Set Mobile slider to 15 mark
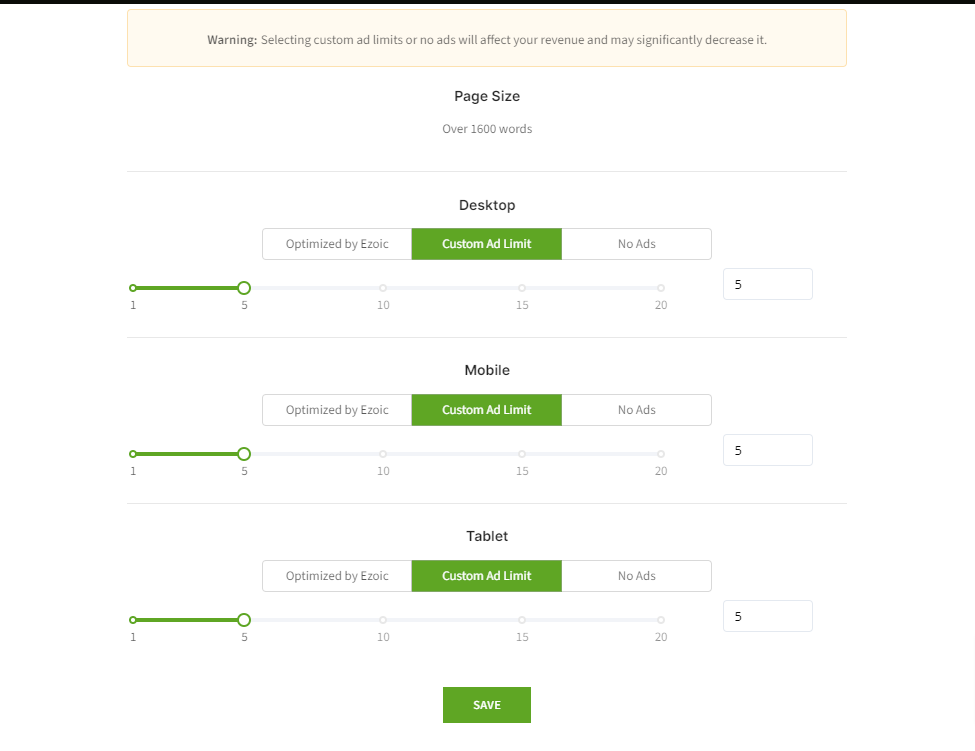This screenshot has width=975, height=751. pyautogui.click(x=522, y=454)
